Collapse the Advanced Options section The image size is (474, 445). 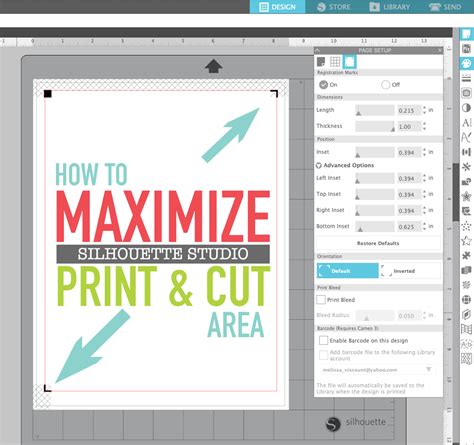319,165
